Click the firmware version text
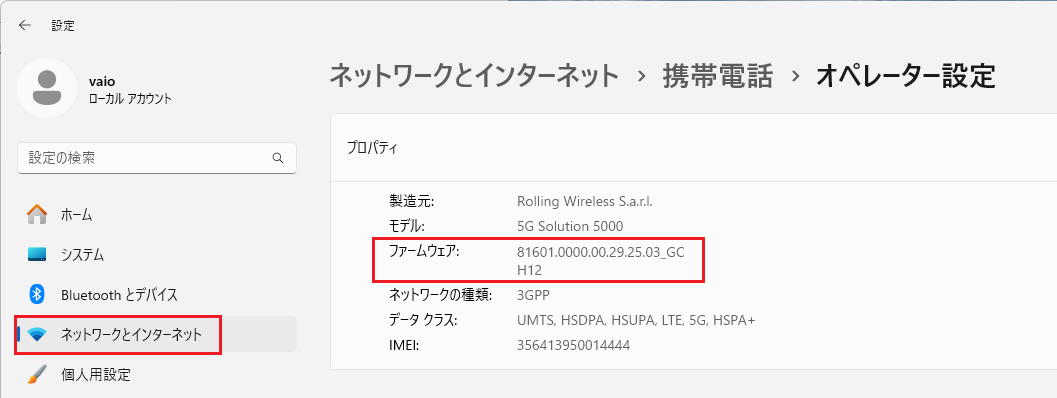This screenshot has width=1057, height=398. (601, 260)
